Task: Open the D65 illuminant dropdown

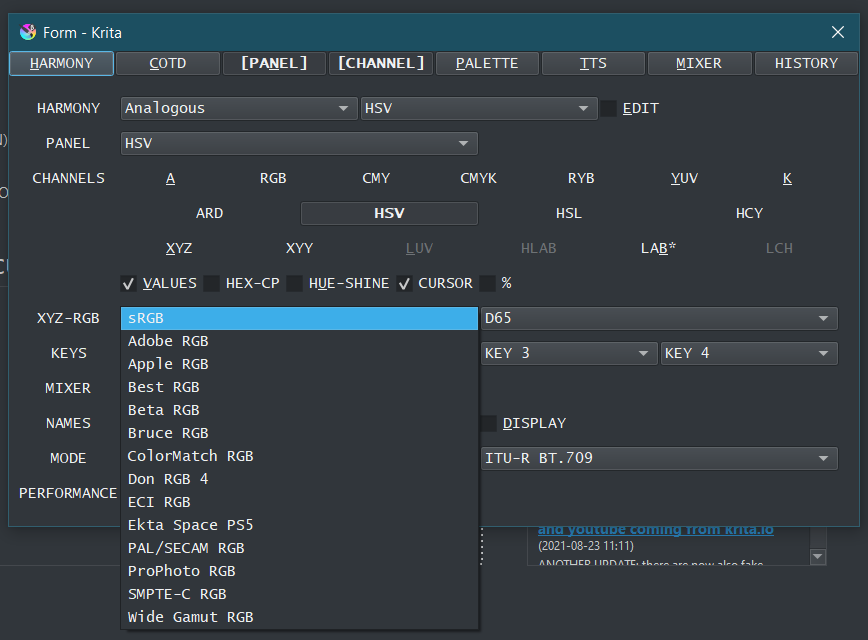Action: pyautogui.click(x=658, y=318)
